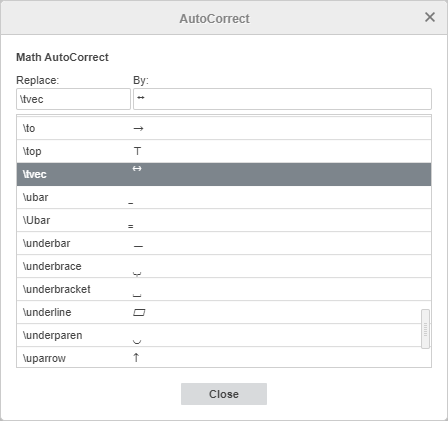The width and height of the screenshot is (448, 421).
Task: Click the By input field
Action: pos(282,99)
